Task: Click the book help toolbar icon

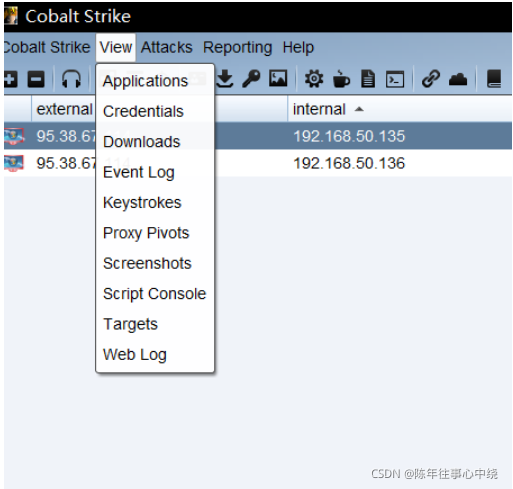Action: (494, 79)
